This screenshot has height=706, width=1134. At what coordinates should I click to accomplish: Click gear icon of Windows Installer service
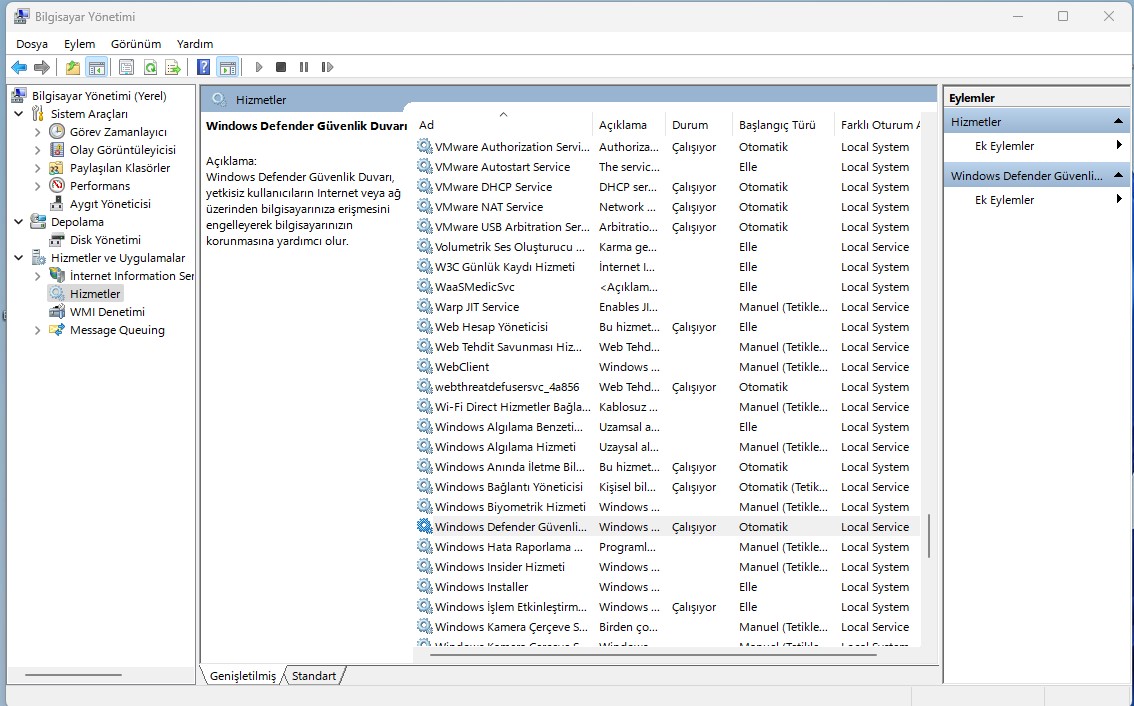click(425, 586)
